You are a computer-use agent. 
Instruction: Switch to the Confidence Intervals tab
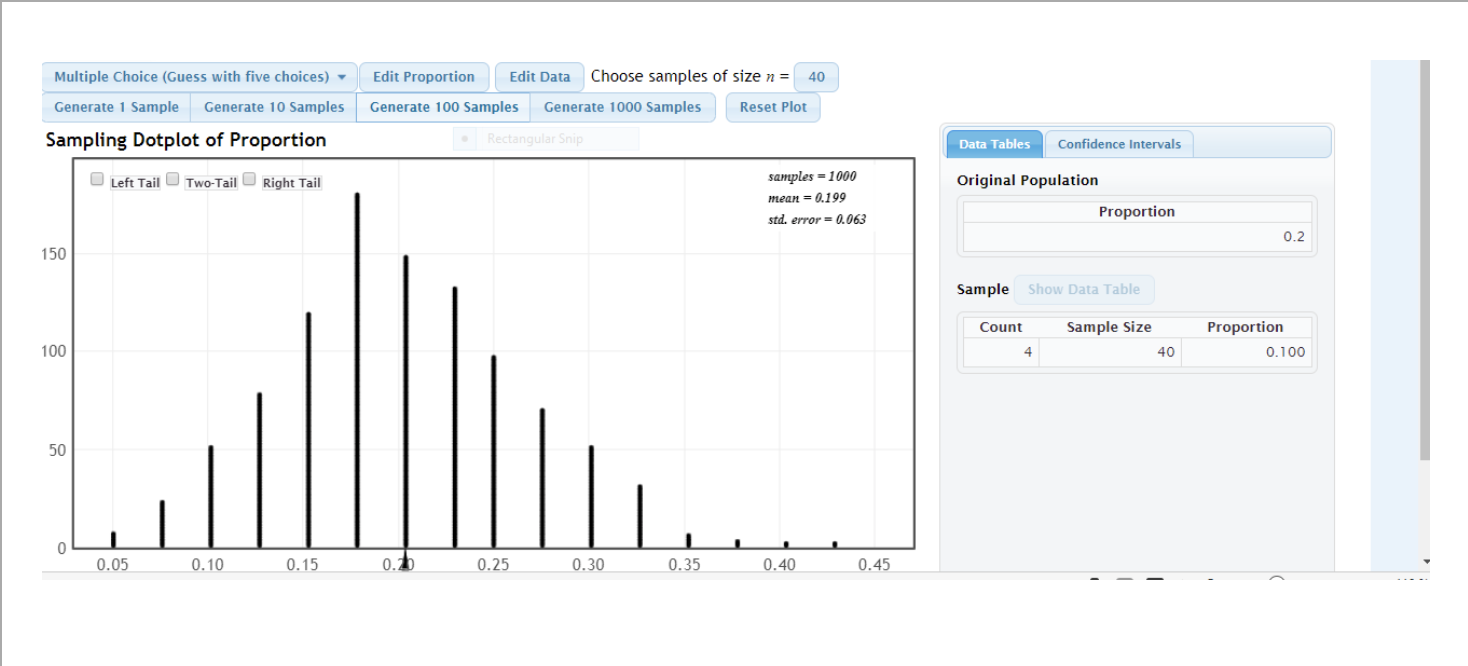click(1119, 143)
